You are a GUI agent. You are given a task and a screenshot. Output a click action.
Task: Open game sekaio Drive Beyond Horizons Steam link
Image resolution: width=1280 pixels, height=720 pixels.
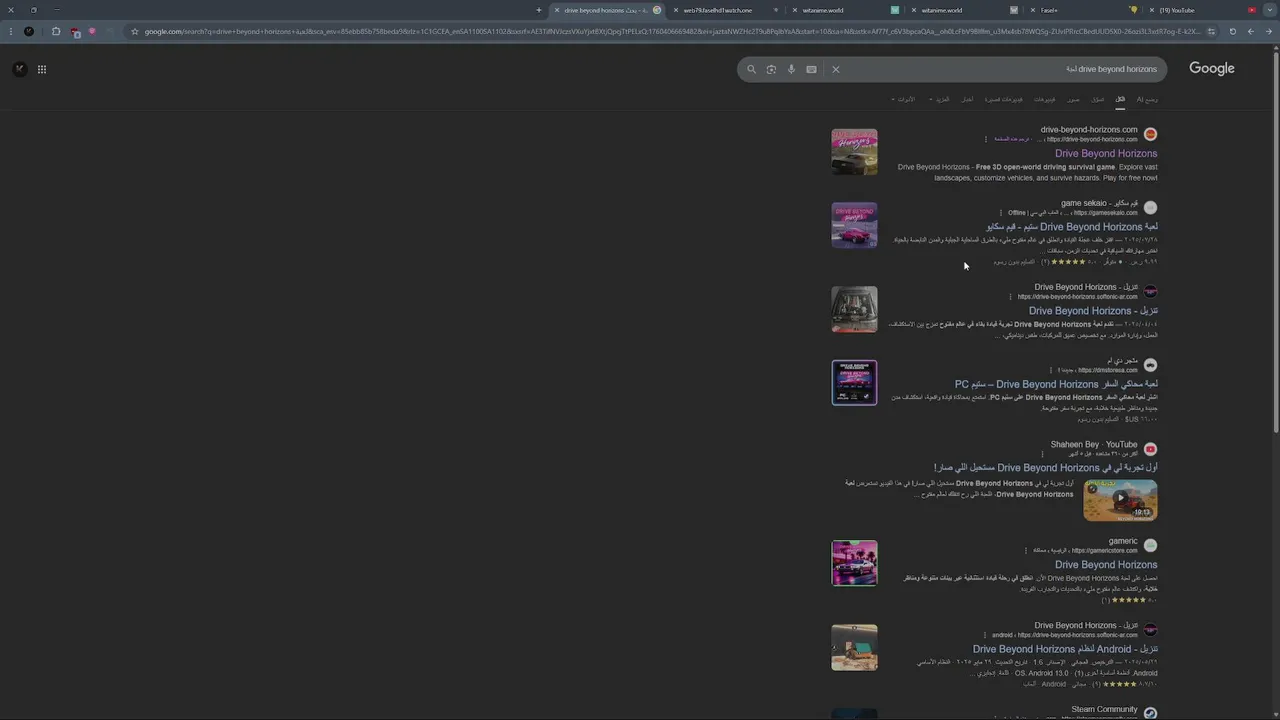click(1072, 227)
